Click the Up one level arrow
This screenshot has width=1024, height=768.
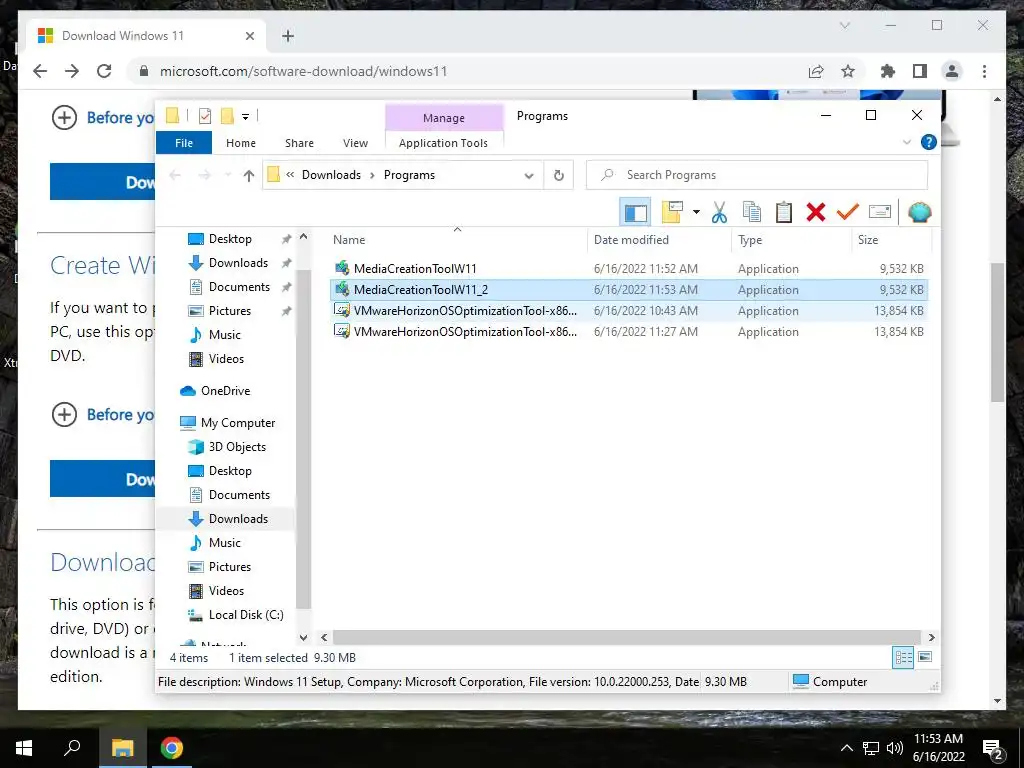[248, 175]
